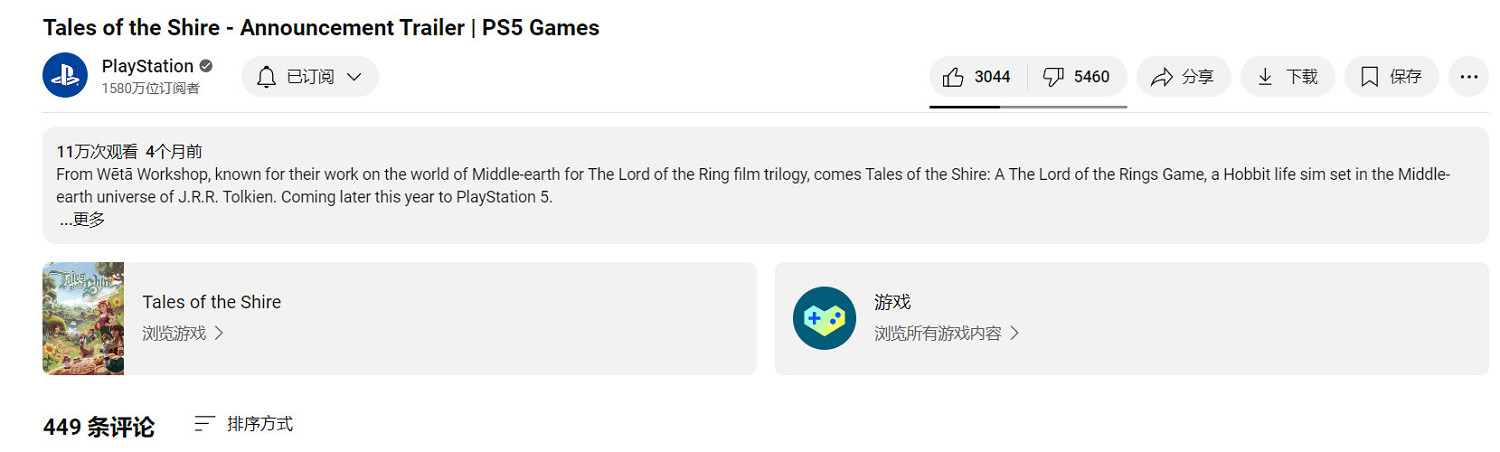Click the gaming controller category icon
The image size is (1500, 452).
pyautogui.click(x=824, y=318)
